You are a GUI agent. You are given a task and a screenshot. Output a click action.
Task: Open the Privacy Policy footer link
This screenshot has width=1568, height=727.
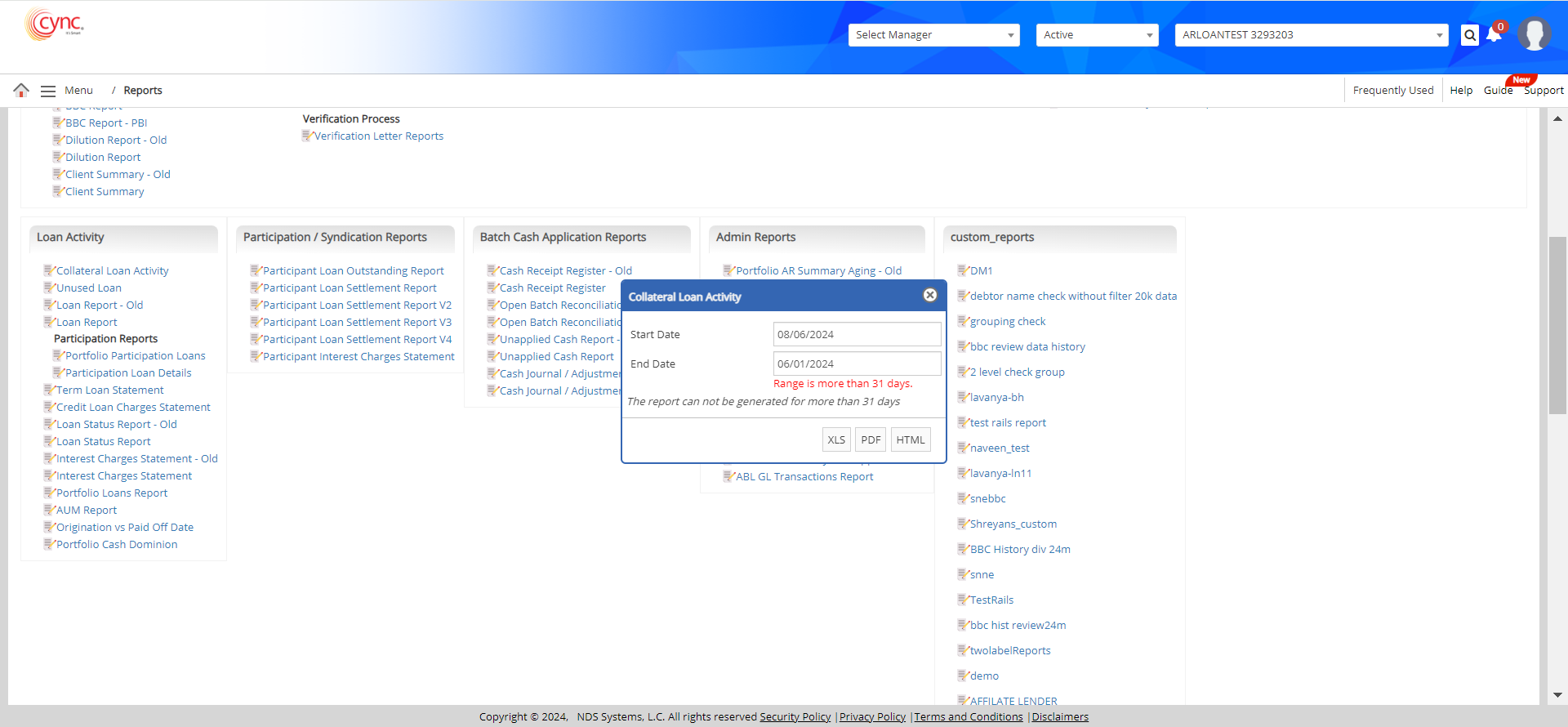point(872,717)
